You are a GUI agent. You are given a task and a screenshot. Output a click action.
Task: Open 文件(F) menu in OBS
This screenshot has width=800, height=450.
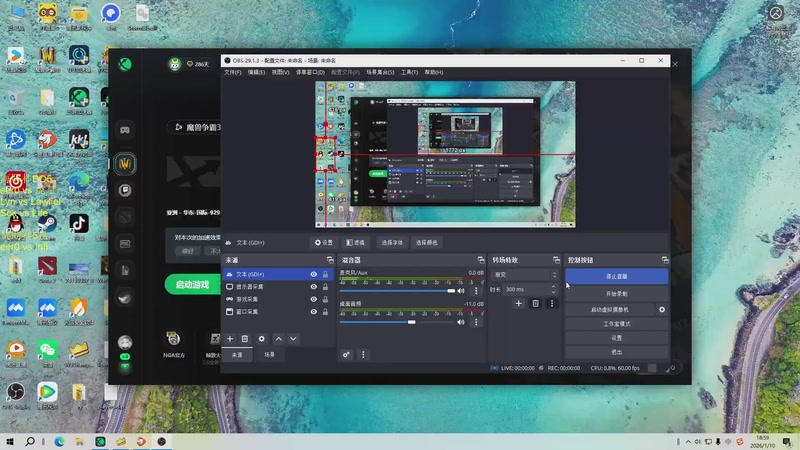[x=233, y=72]
